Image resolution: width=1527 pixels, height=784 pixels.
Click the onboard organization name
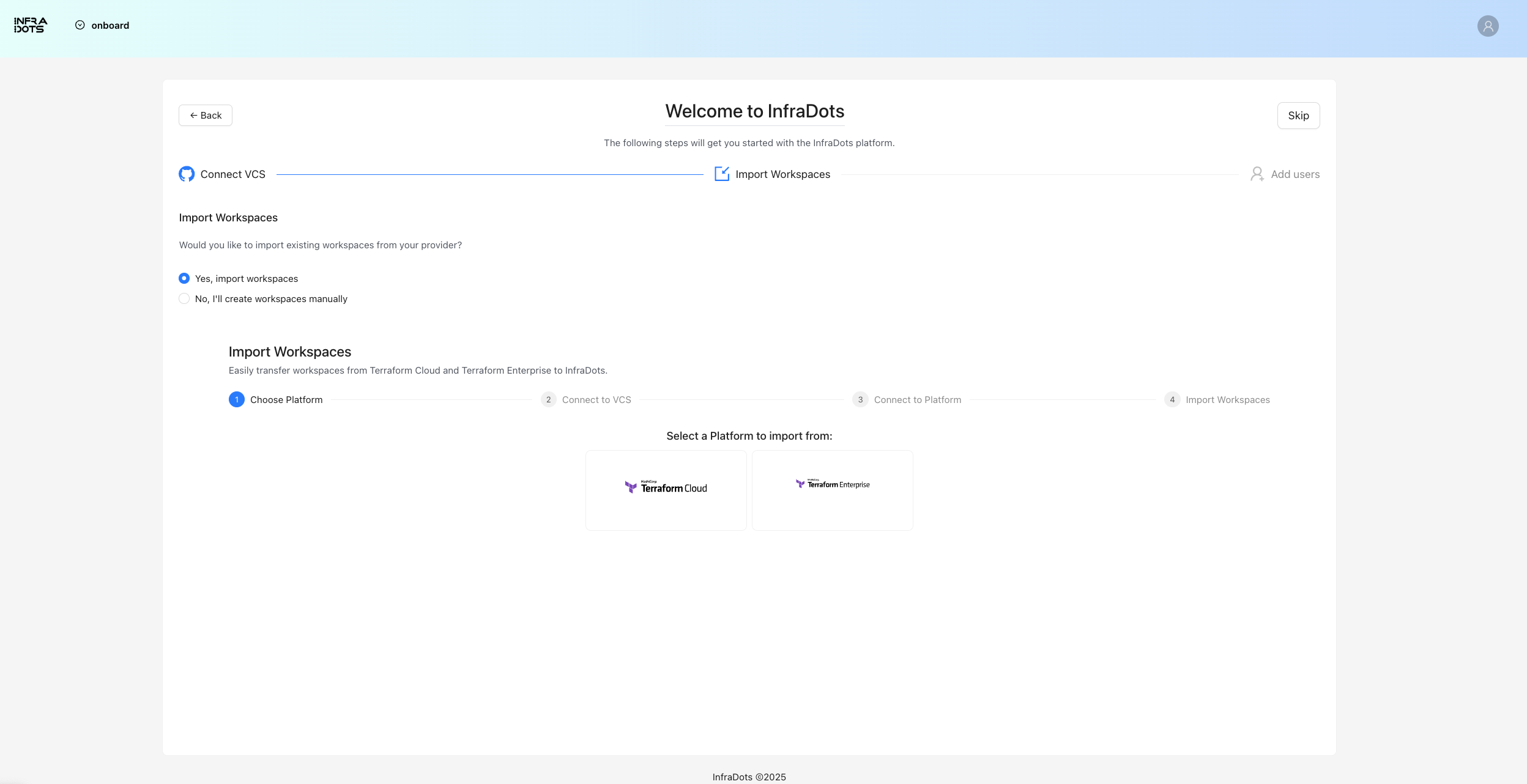point(110,25)
